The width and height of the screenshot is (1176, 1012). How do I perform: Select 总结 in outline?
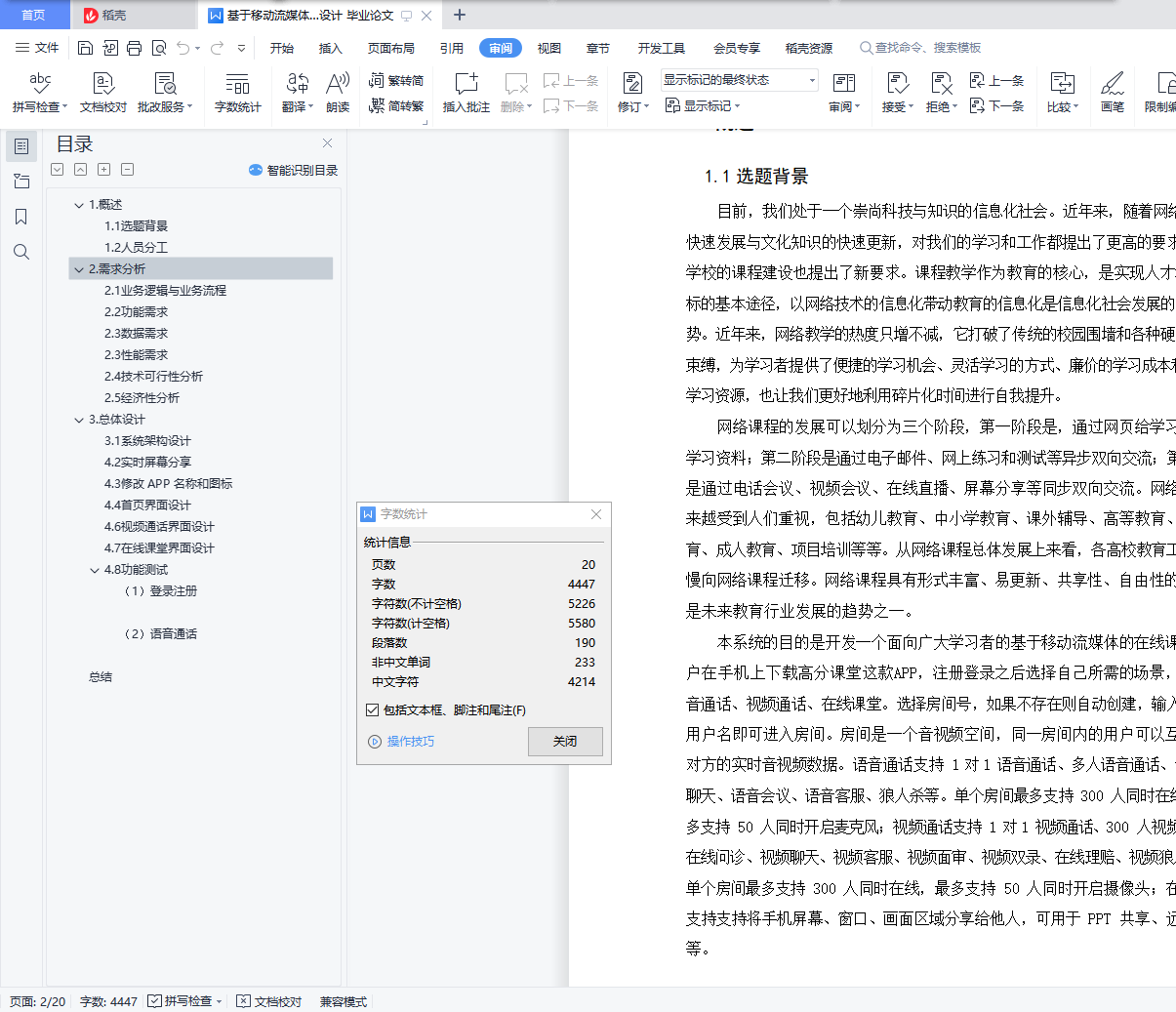pos(101,677)
